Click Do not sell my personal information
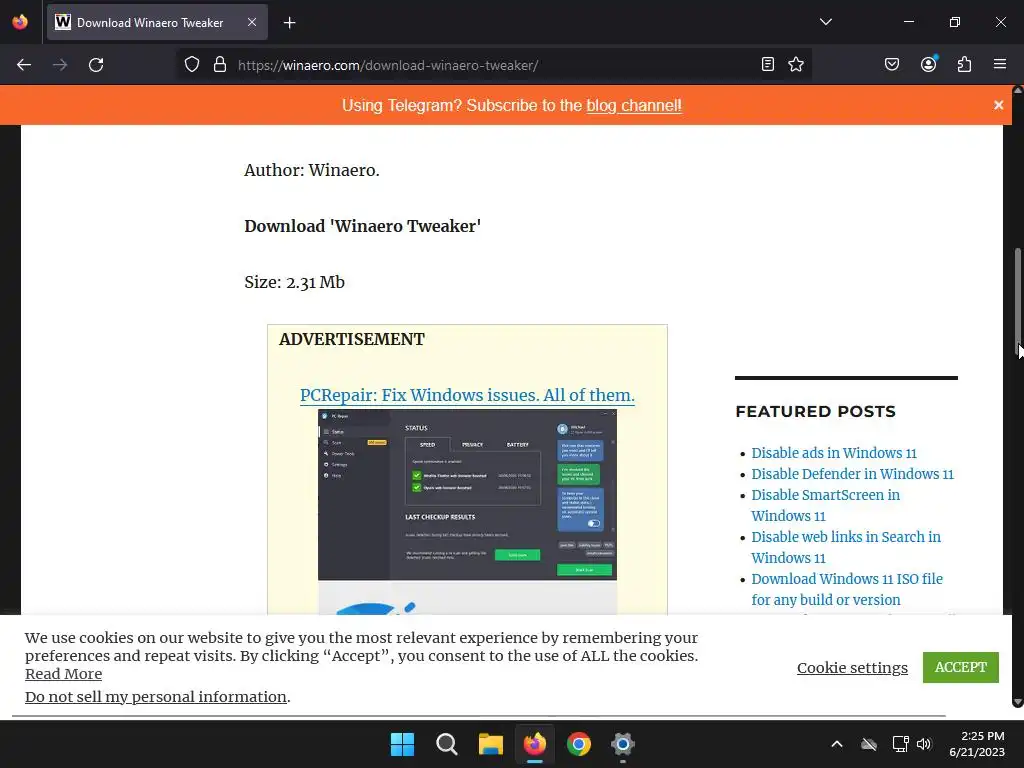 click(155, 697)
